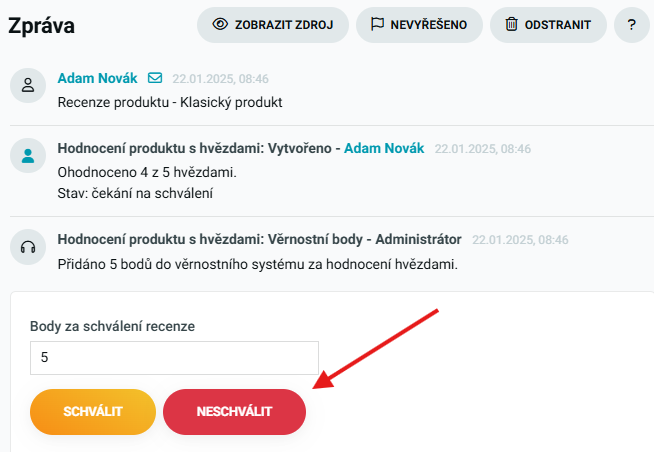Select the Recenze produktu - Klasický produkt text
Image resolution: width=654 pixels, height=452 pixels.
pyautogui.click(x=170, y=103)
